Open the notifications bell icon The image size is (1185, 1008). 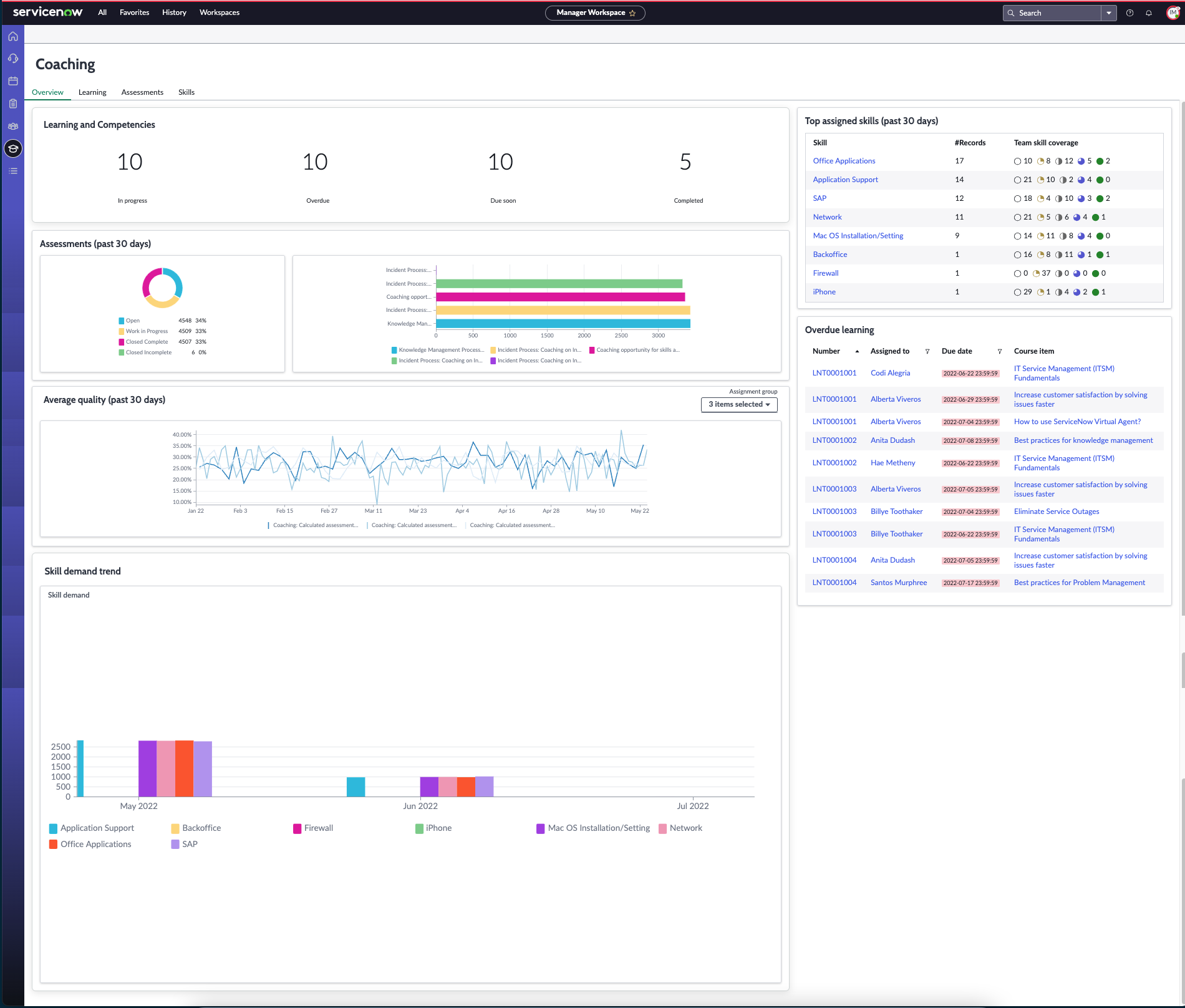[1149, 13]
